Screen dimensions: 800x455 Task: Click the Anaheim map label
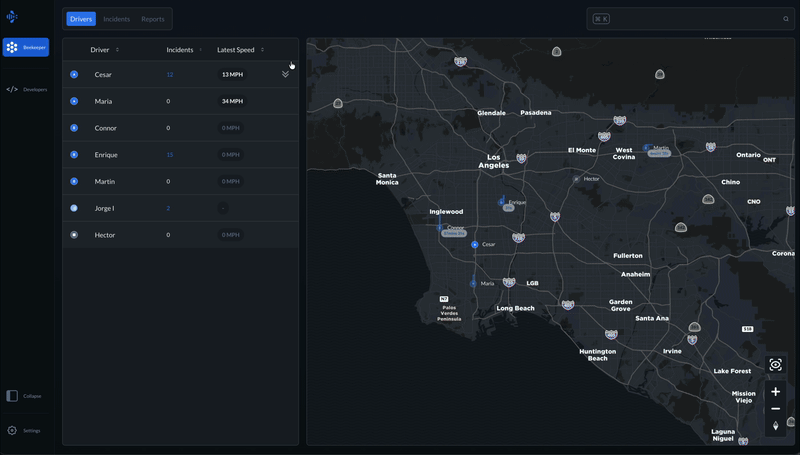pyautogui.click(x=635, y=274)
